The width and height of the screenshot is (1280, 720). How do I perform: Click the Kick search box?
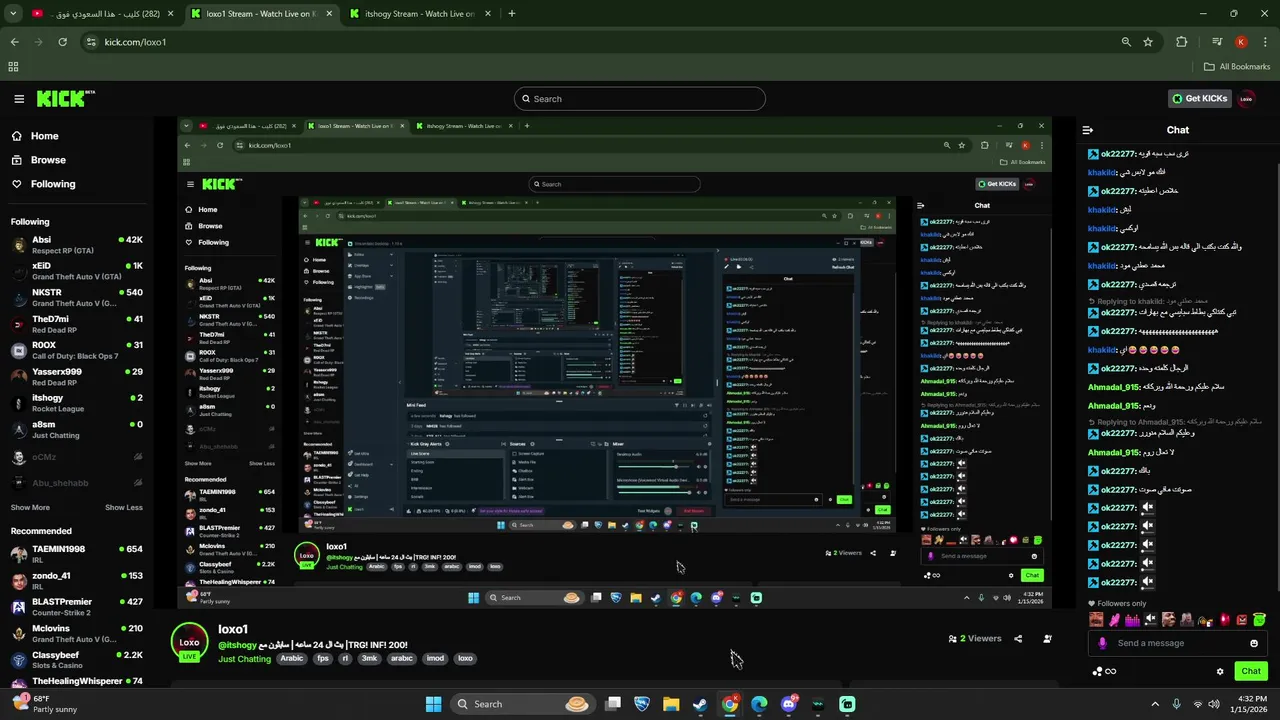tap(640, 99)
